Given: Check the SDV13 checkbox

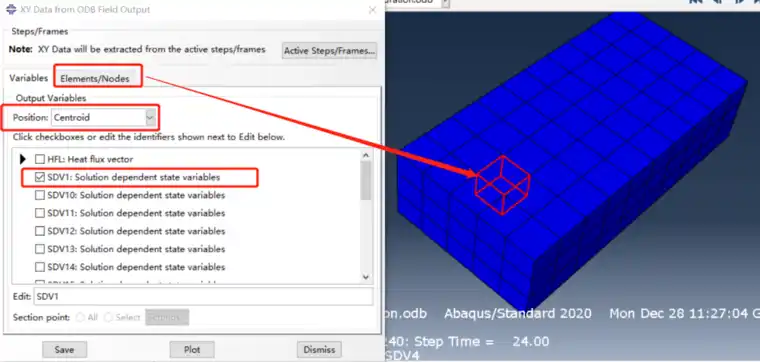Looking at the screenshot, I should [x=40, y=249].
